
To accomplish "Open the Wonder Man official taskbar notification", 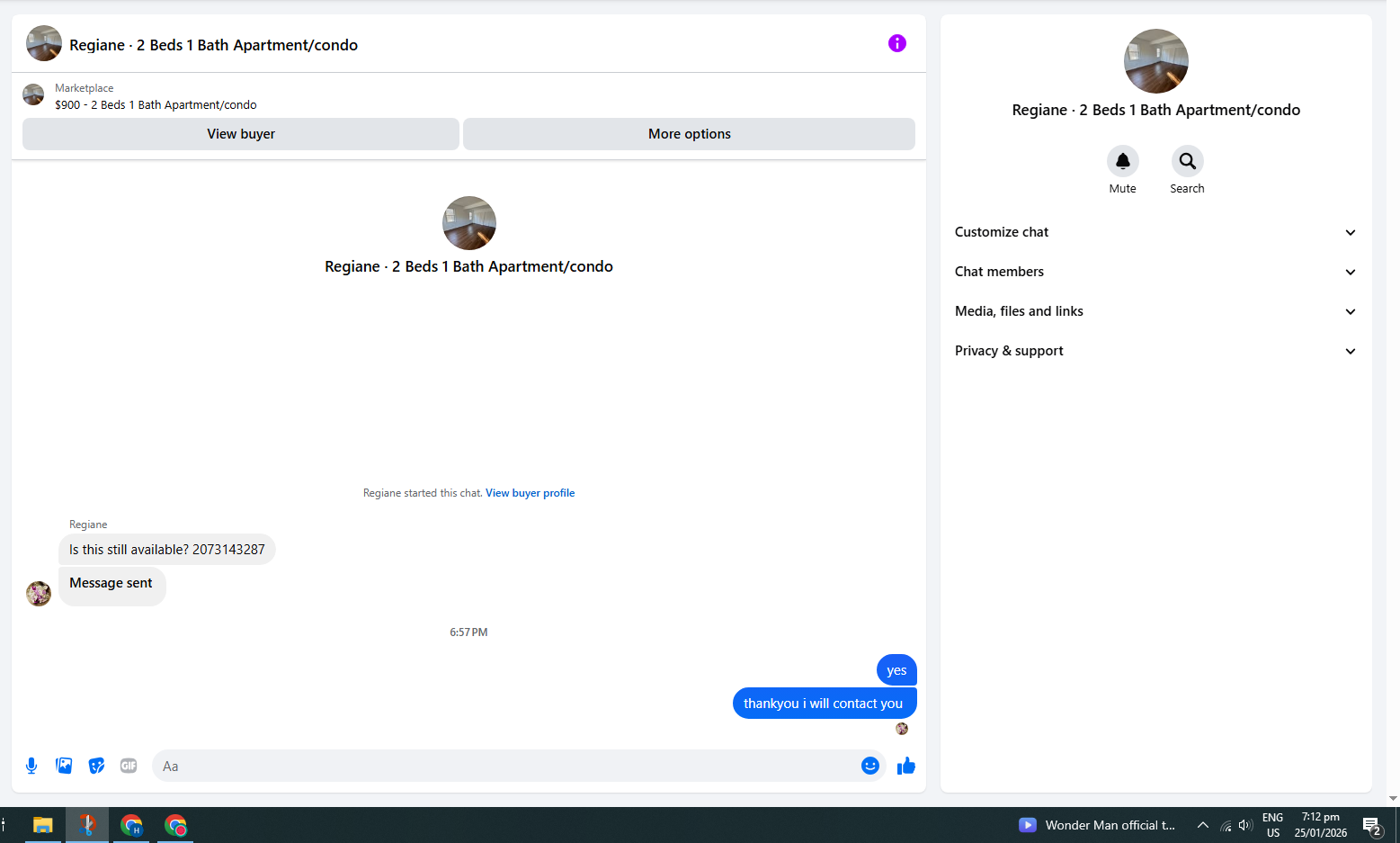I will 1097,825.
